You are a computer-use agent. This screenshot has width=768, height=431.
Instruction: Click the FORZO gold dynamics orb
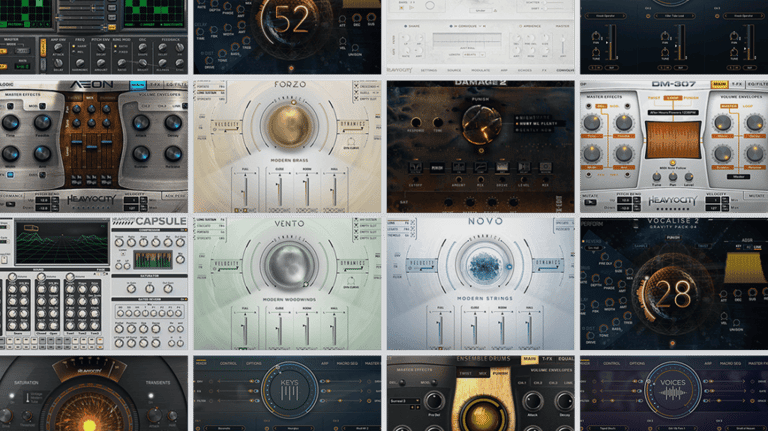point(289,125)
